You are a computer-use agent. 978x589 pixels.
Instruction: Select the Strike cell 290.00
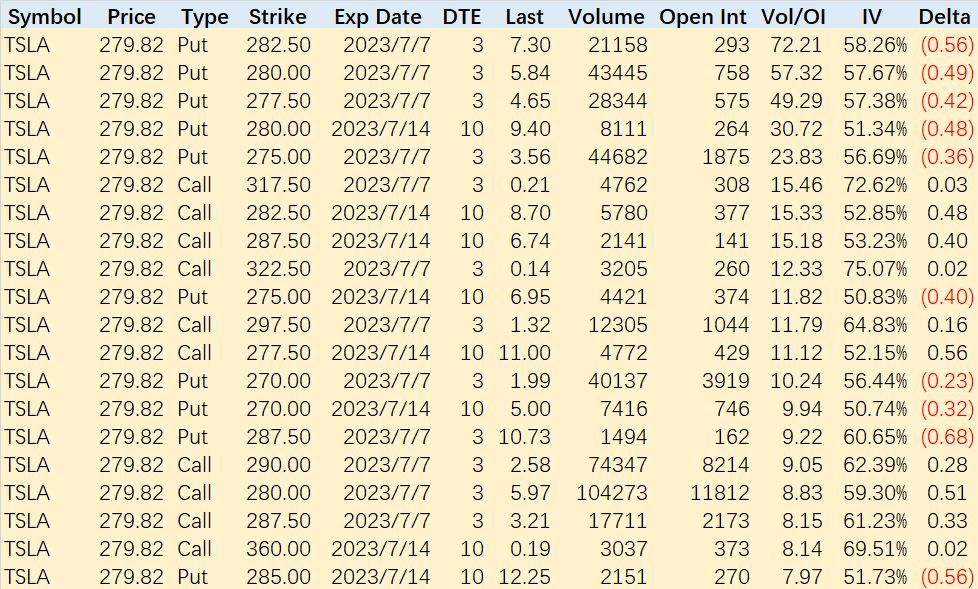point(278,465)
